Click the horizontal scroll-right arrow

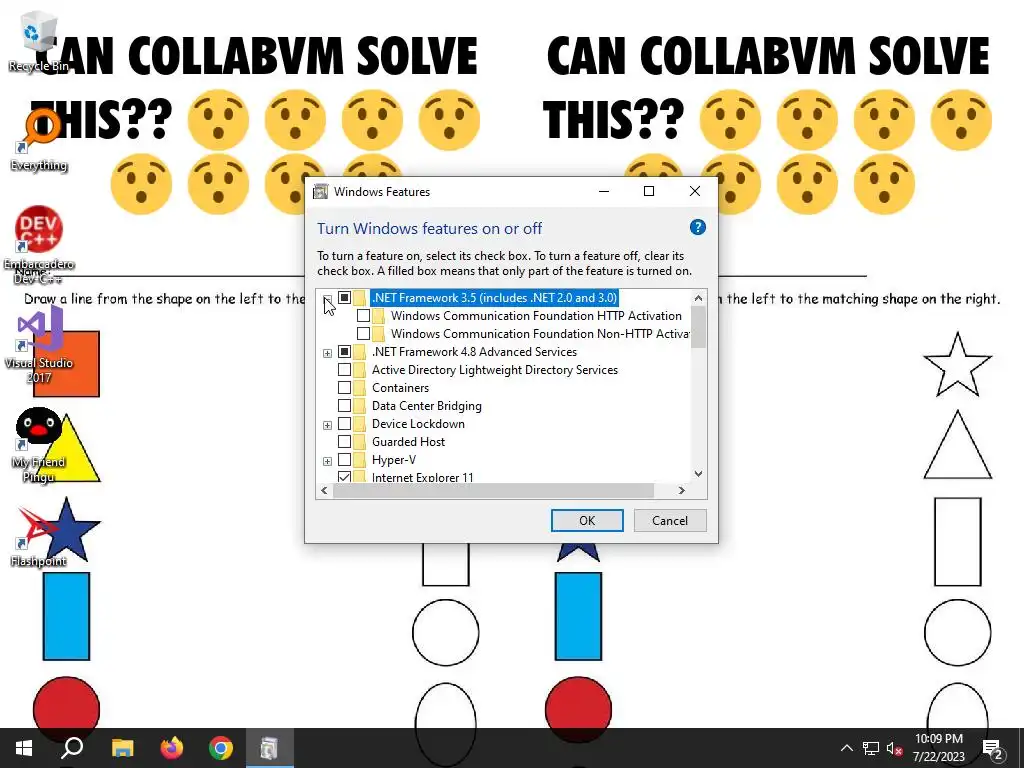pyautogui.click(x=682, y=490)
